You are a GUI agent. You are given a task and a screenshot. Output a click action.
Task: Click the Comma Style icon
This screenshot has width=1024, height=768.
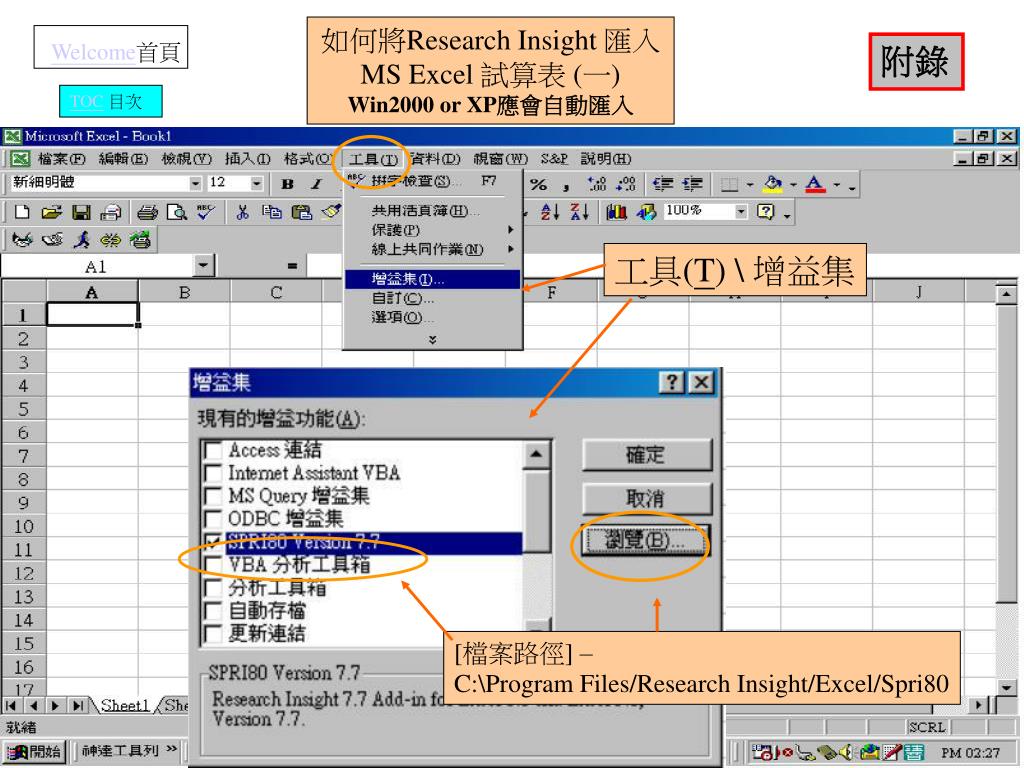(566, 187)
